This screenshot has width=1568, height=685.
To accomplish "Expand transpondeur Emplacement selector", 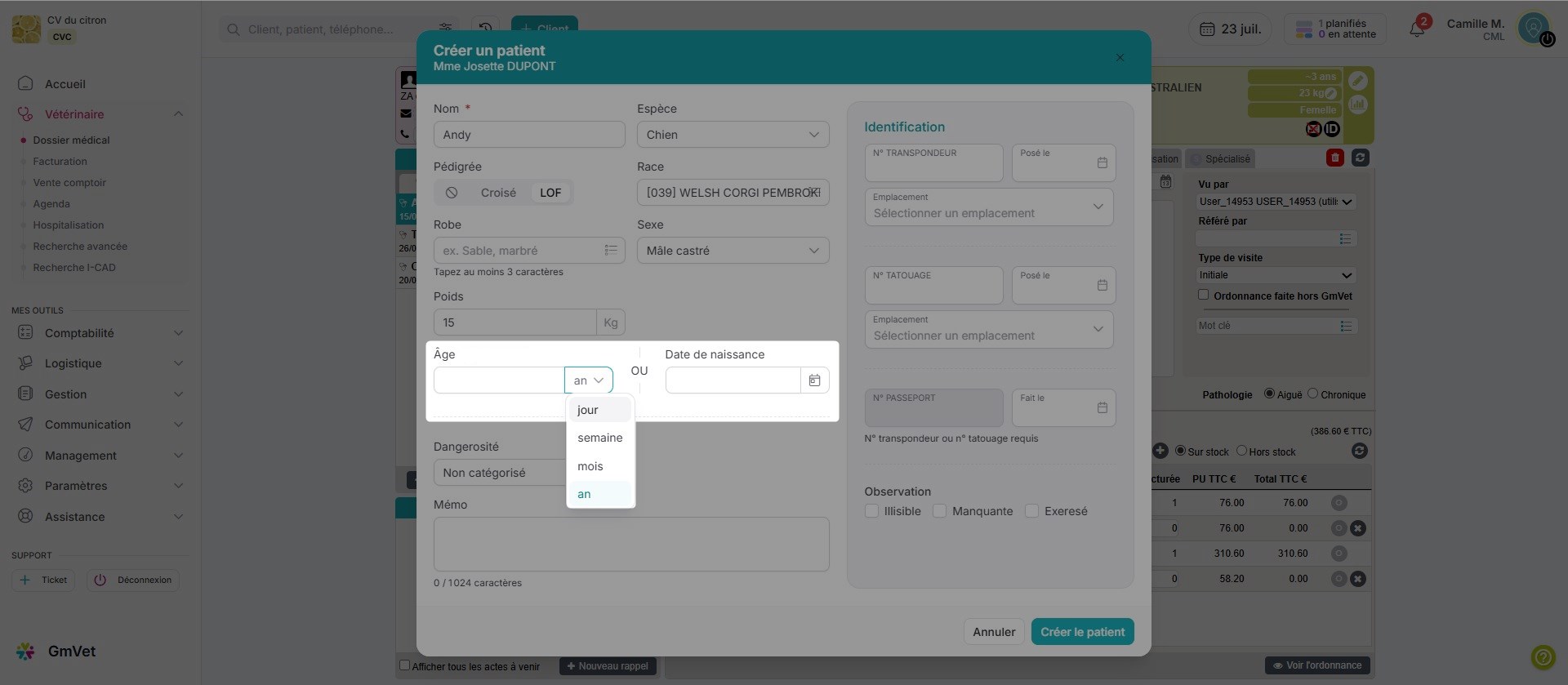I will (x=988, y=207).
